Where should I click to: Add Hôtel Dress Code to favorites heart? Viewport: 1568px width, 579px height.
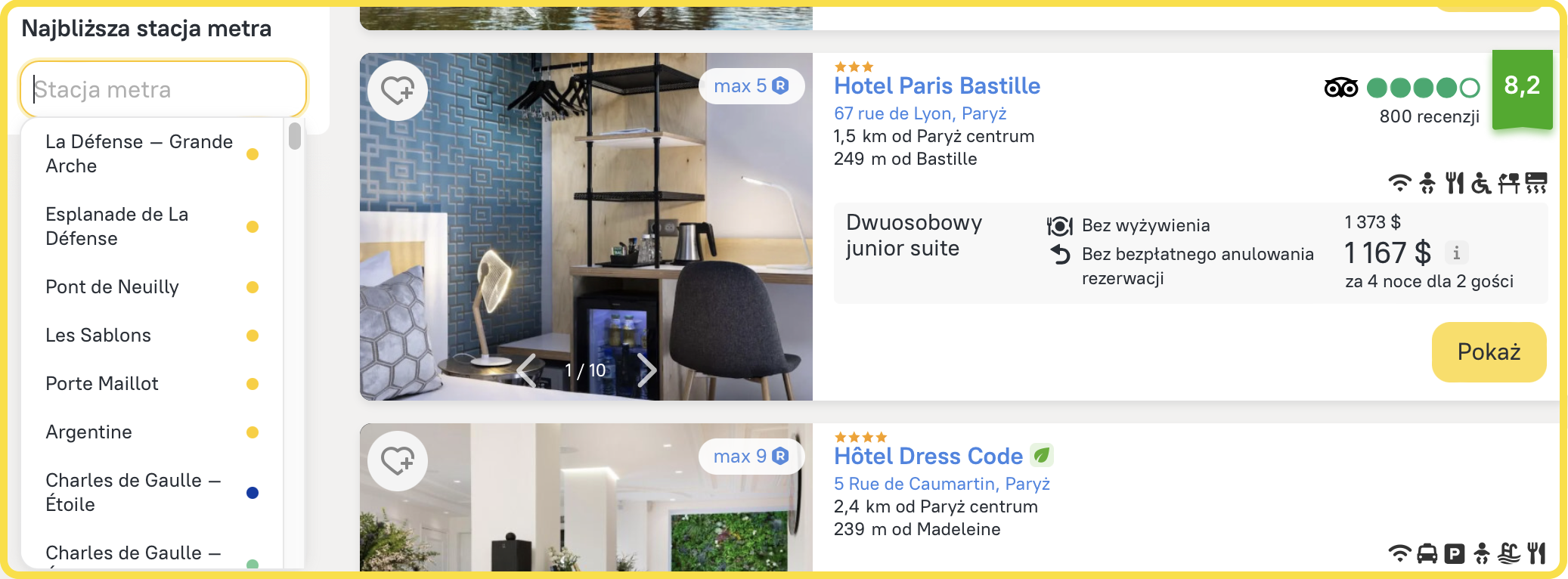pyautogui.click(x=398, y=461)
